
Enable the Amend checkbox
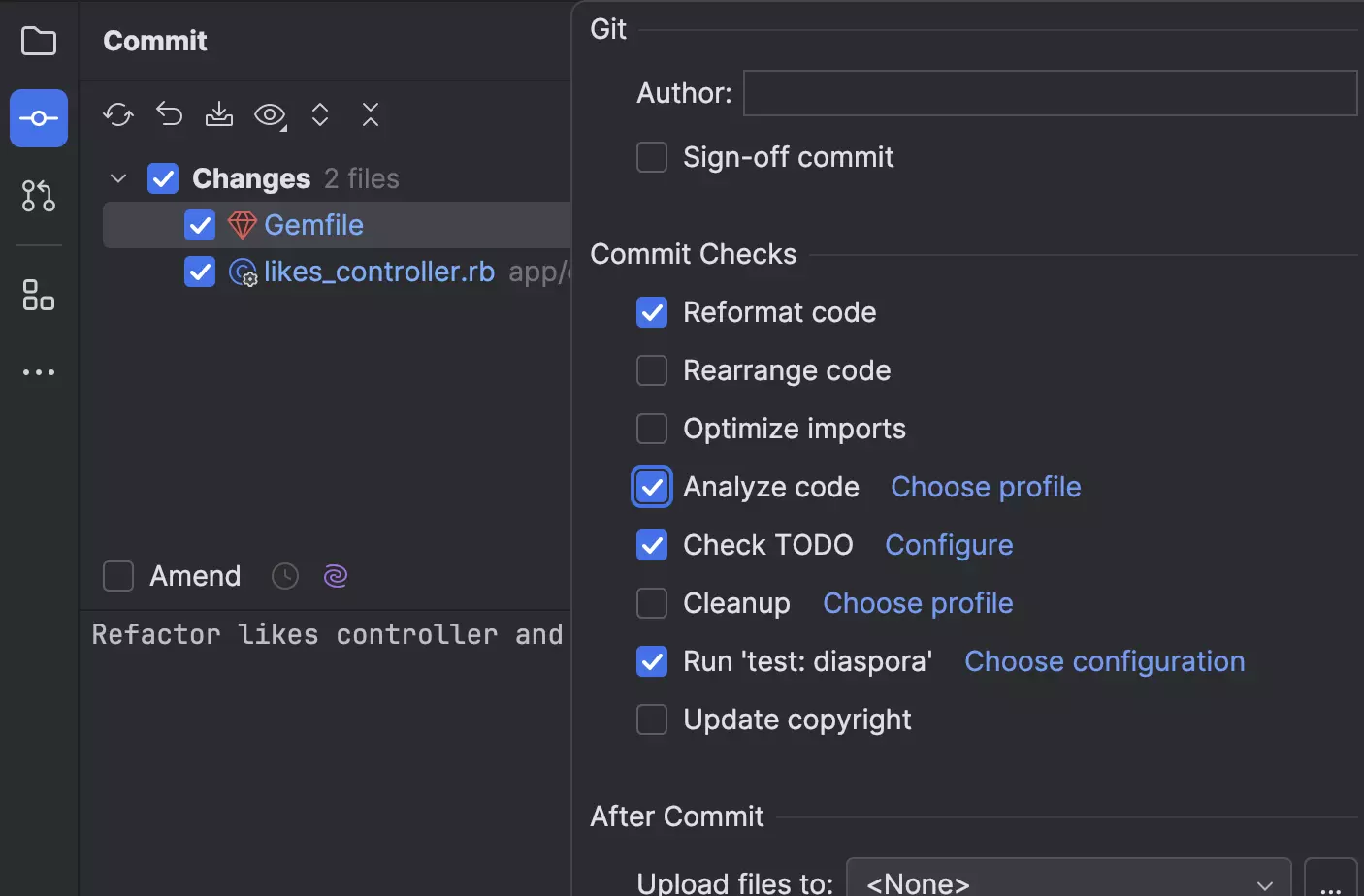[117, 575]
